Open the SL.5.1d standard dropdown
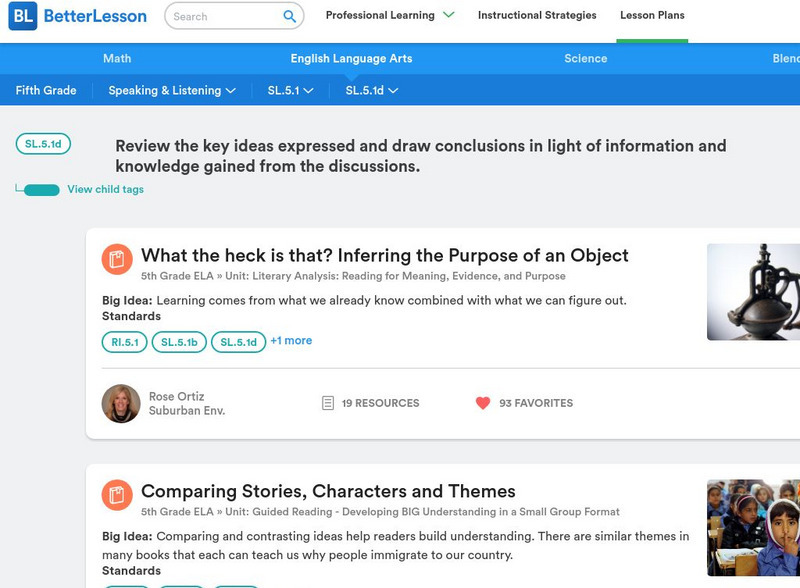Viewport: 800px width, 588px height. point(371,90)
